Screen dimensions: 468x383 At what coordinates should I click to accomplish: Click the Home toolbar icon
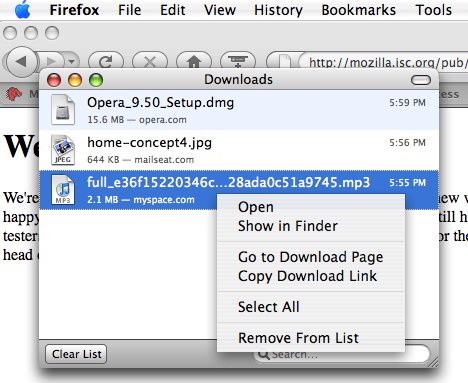coord(194,61)
